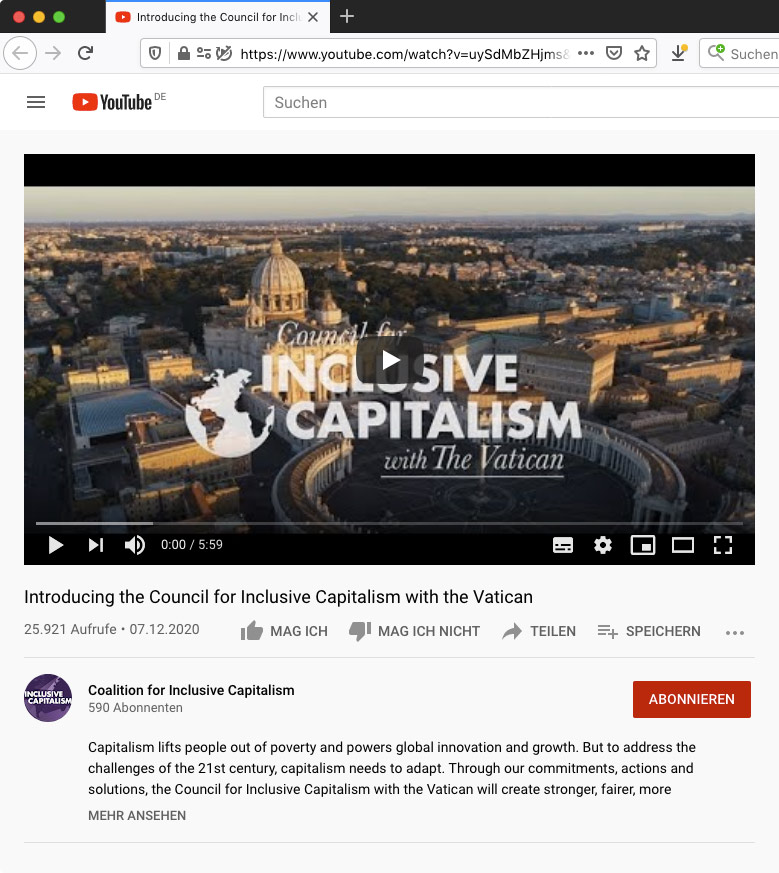Open more actions ellipsis below video

[735, 632]
